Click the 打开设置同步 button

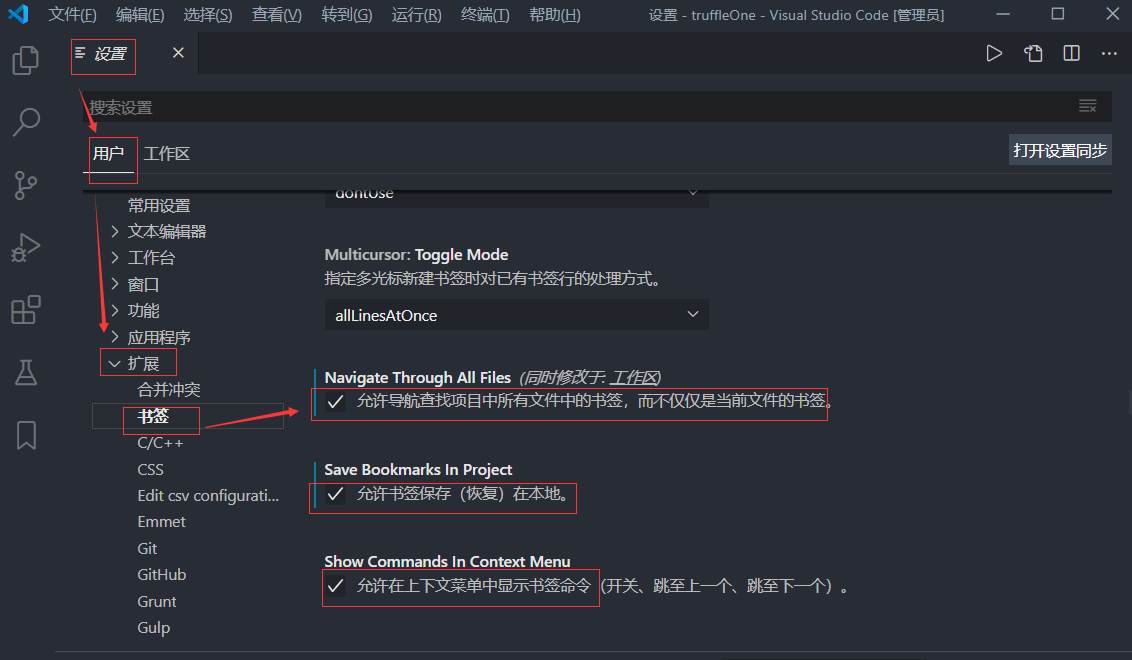[1060, 150]
